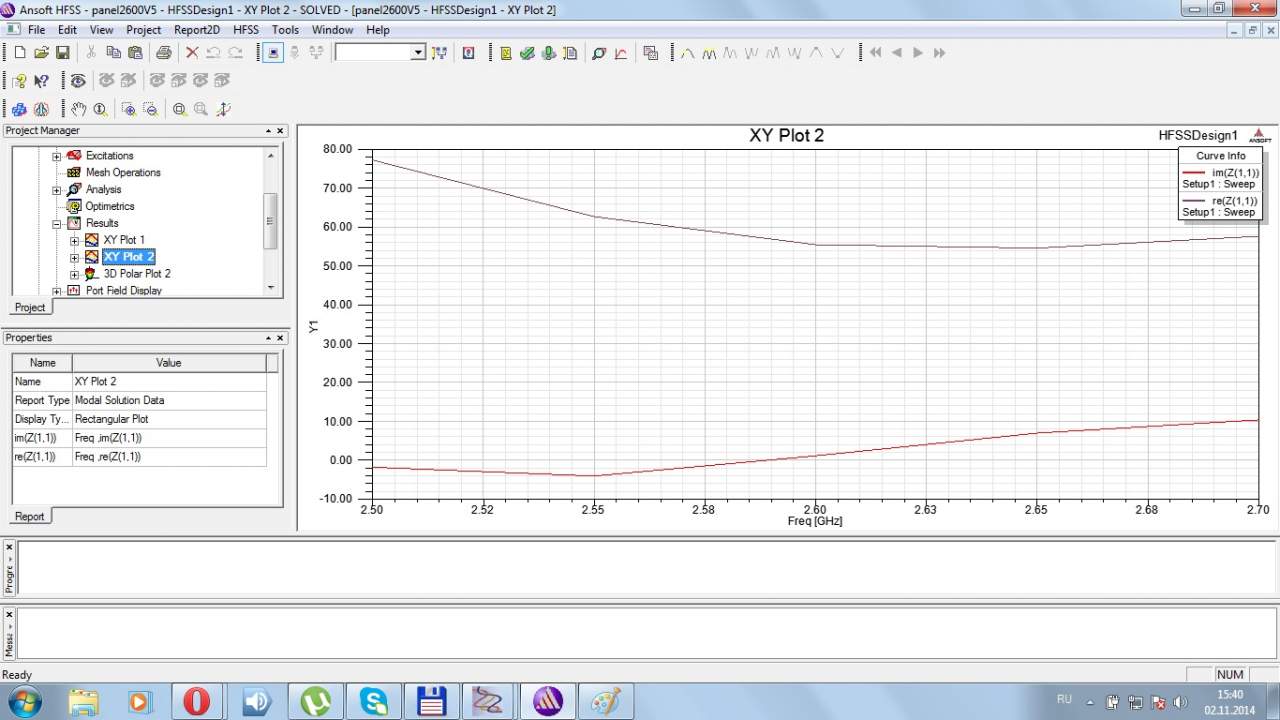Click the red Delete X icon
Viewport: 1280px width, 720px height.
pos(192,53)
